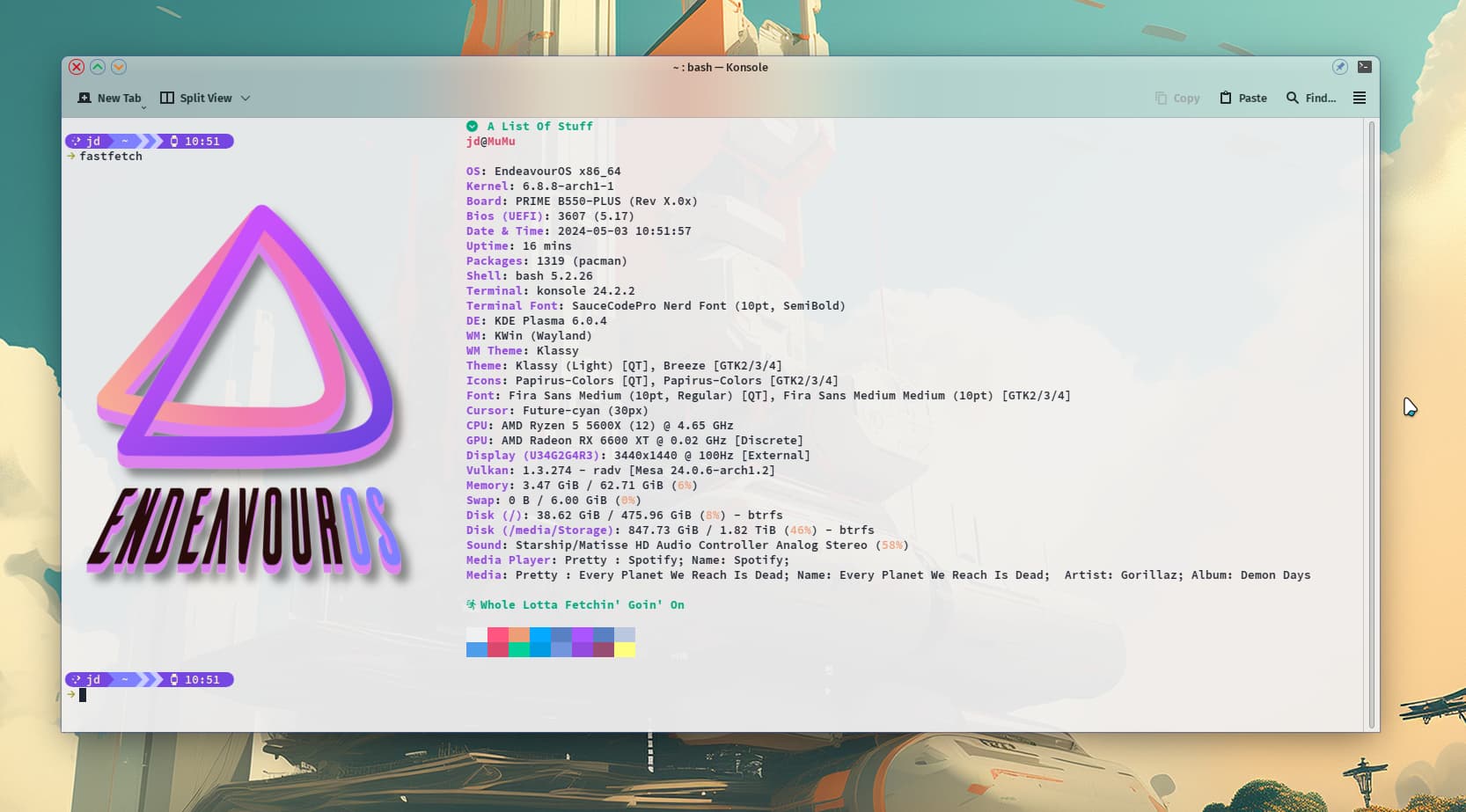The image size is (1466, 812).
Task: Toggle the pin window button in title bar
Action: pos(1339,67)
